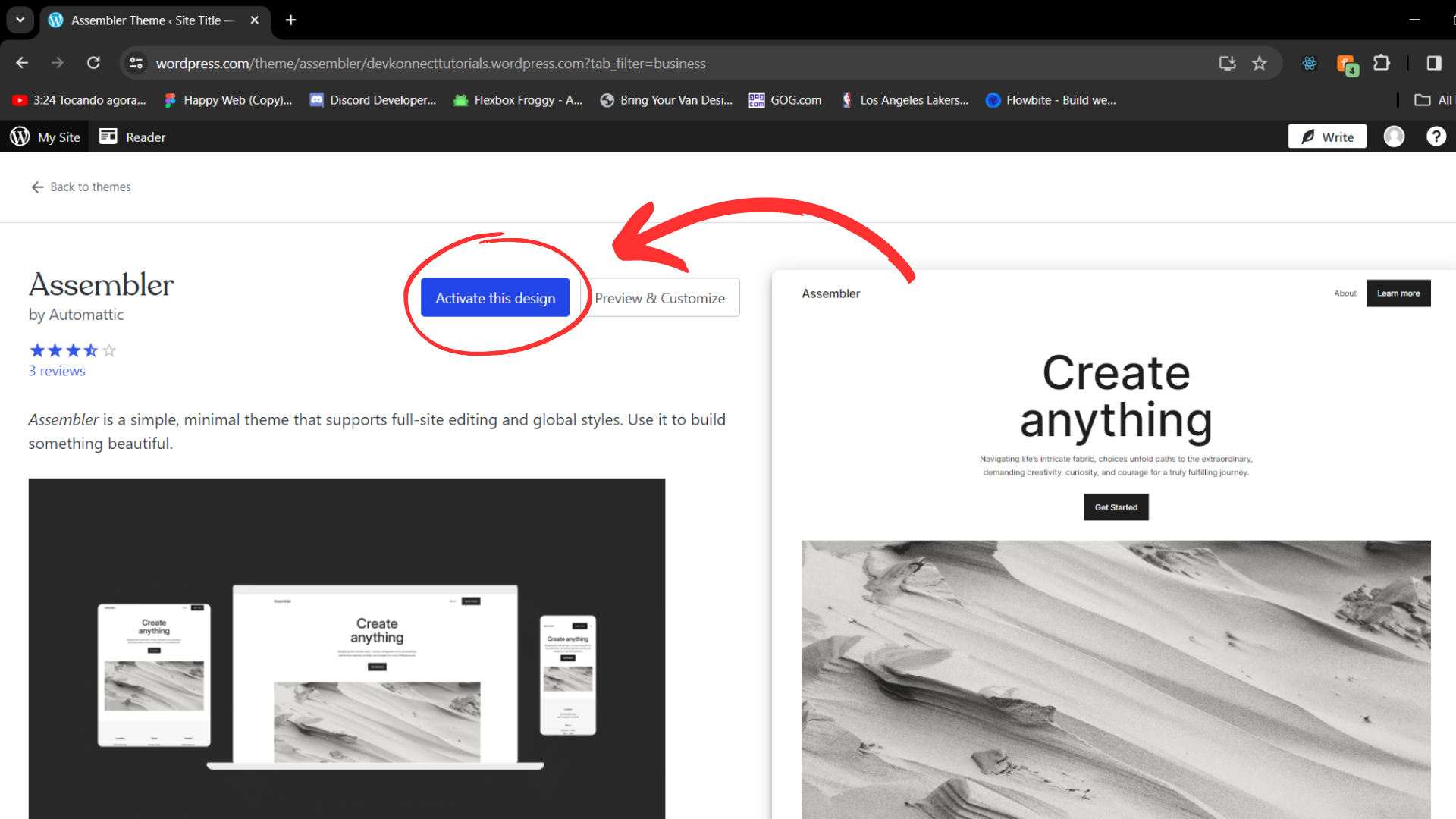Click the browser back arrow
The image size is (1456, 819).
22,63
